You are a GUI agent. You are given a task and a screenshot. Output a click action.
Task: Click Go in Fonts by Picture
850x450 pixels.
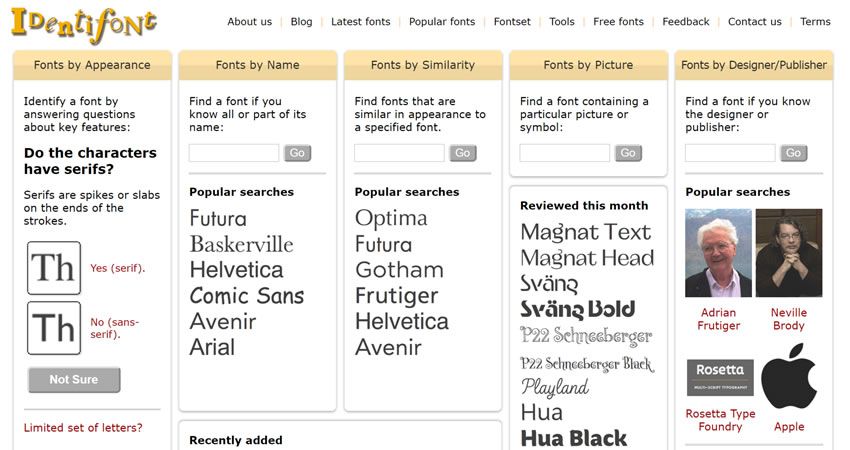pos(628,153)
